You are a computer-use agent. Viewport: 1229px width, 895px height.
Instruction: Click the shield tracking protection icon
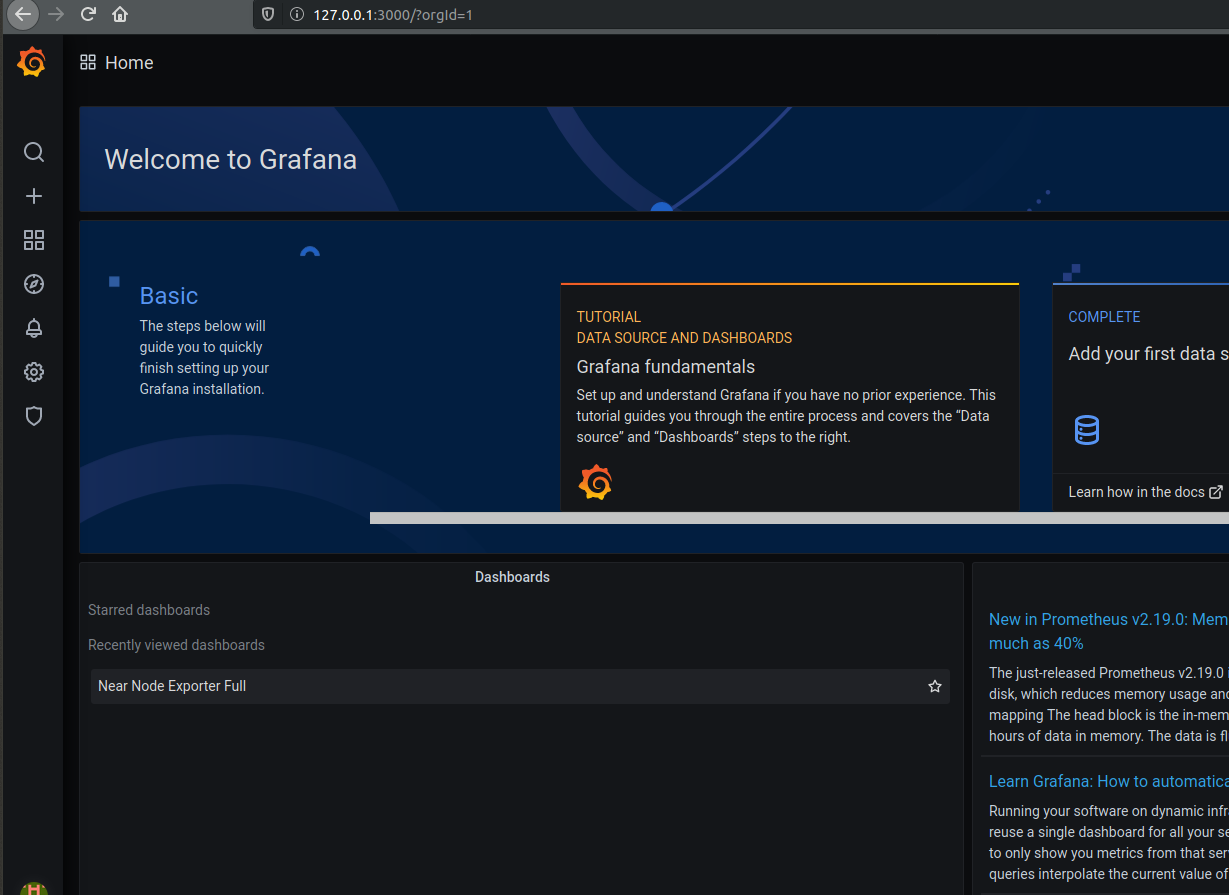pos(267,14)
